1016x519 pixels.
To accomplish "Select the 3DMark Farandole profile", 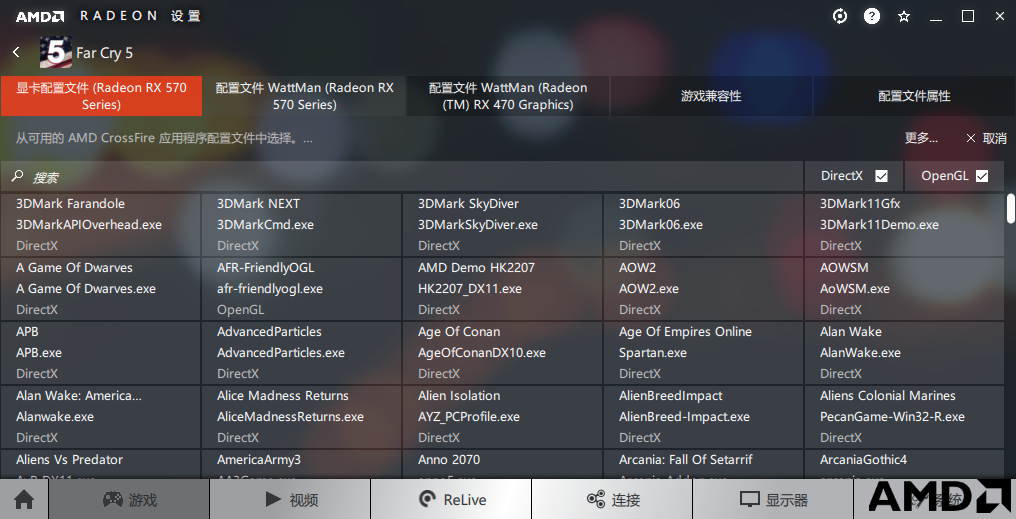I will [x=100, y=224].
